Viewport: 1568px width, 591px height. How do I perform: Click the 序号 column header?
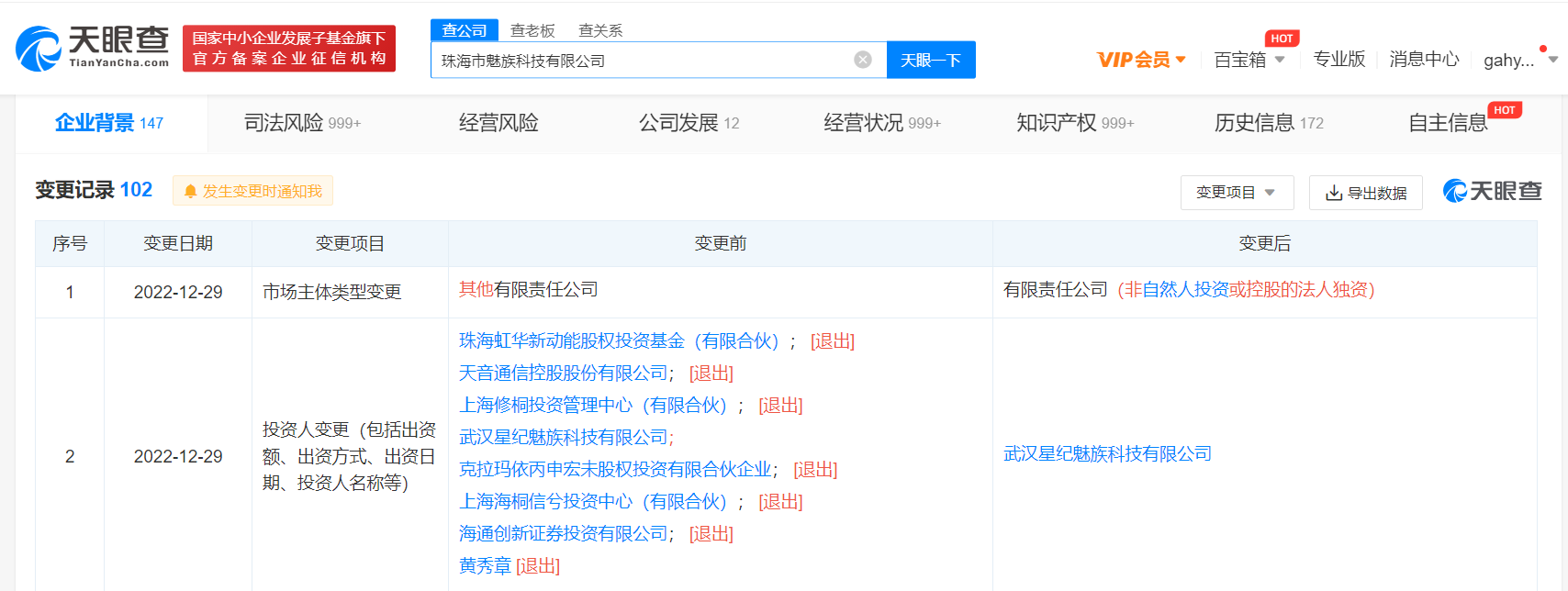point(70,243)
